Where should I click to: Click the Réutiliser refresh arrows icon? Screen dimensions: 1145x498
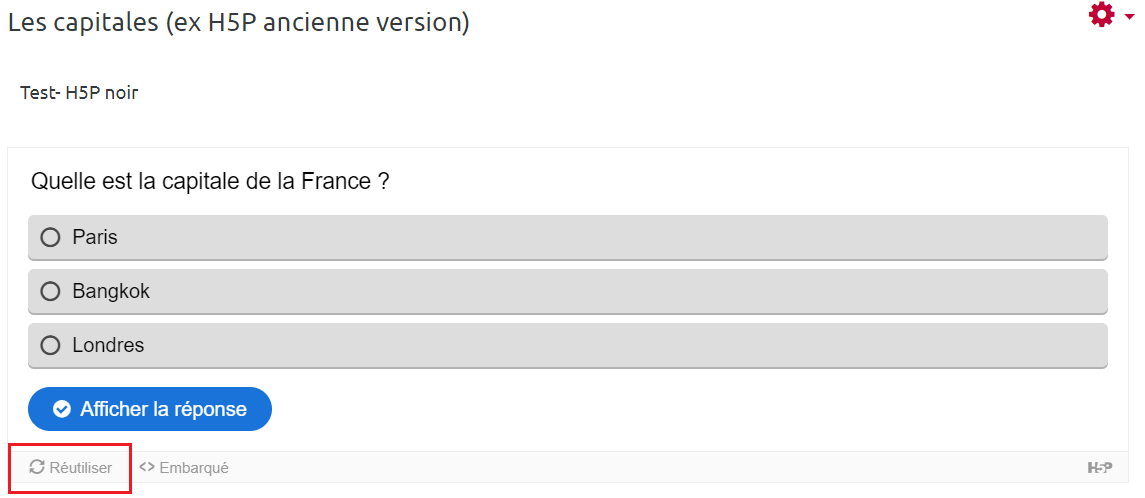pos(37,467)
